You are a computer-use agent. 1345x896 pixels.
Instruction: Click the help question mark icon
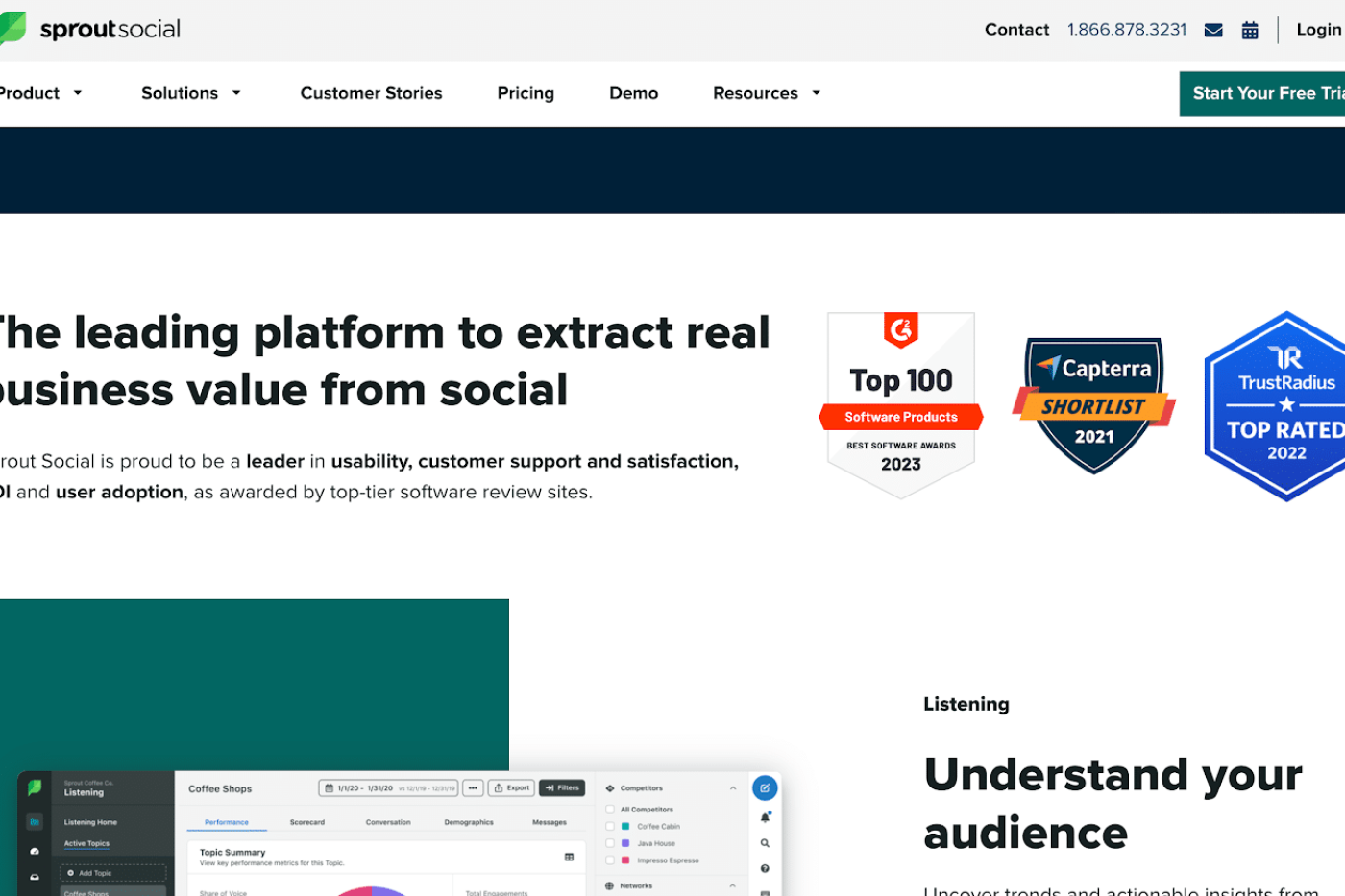765,868
